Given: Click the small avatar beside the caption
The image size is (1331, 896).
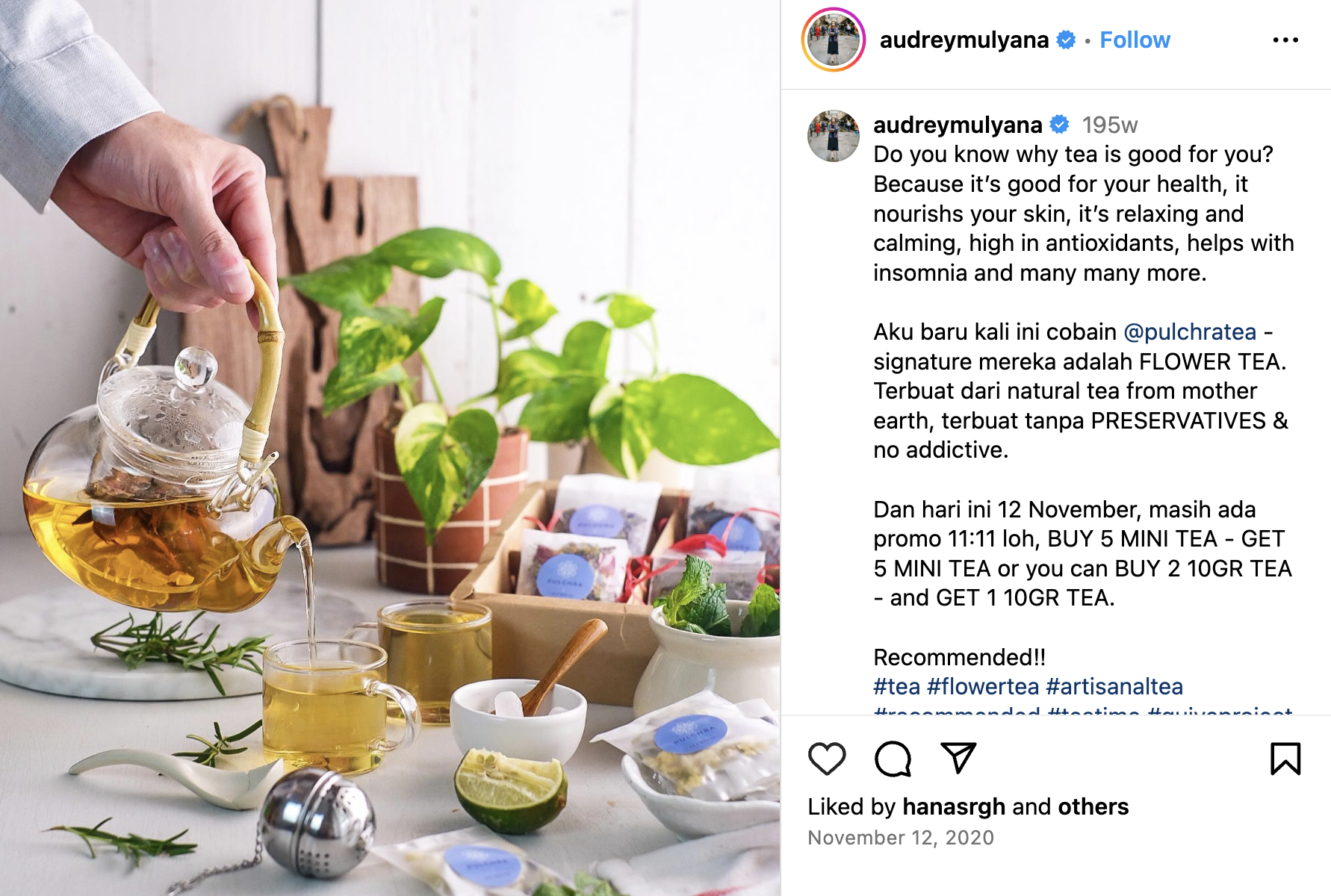Looking at the screenshot, I should point(834,136).
